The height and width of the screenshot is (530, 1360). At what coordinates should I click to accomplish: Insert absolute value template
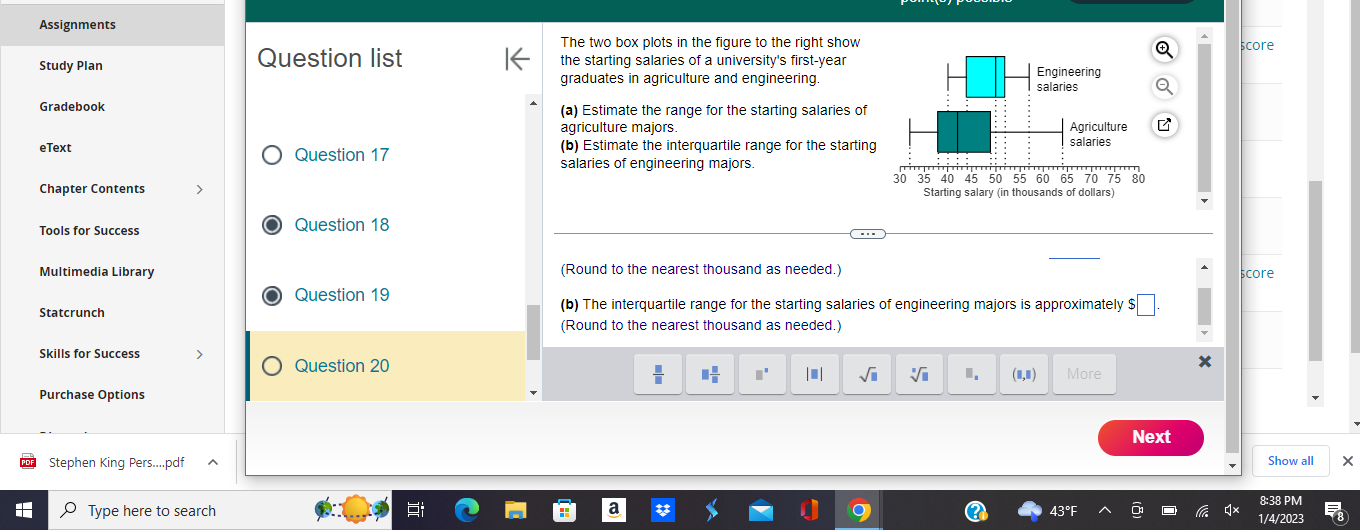point(815,374)
